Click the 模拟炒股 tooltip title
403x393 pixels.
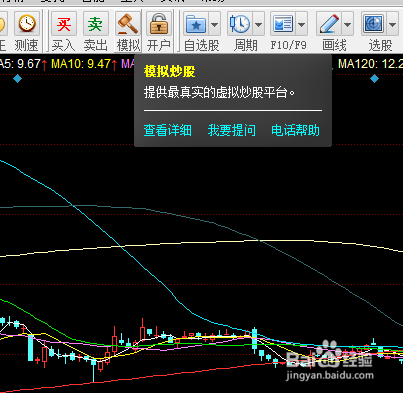click(x=170, y=72)
